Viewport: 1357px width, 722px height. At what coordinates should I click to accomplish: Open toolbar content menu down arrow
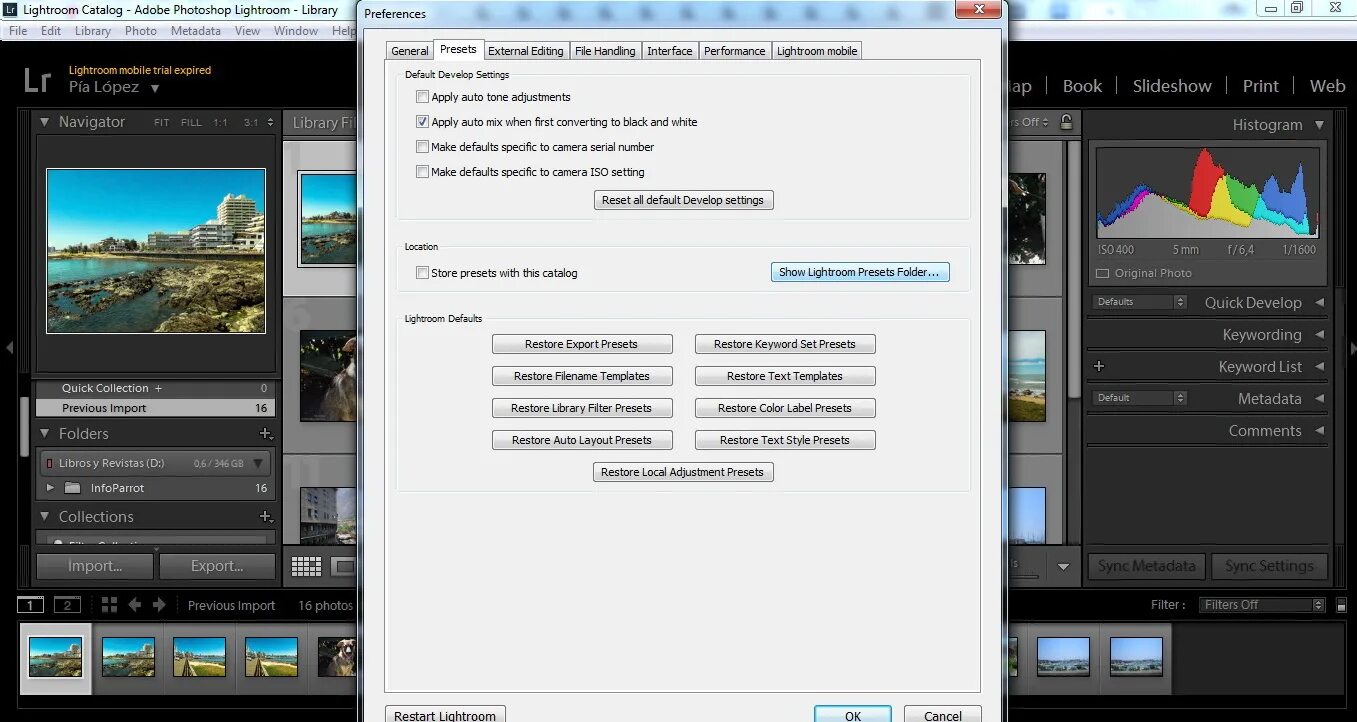coord(1063,567)
